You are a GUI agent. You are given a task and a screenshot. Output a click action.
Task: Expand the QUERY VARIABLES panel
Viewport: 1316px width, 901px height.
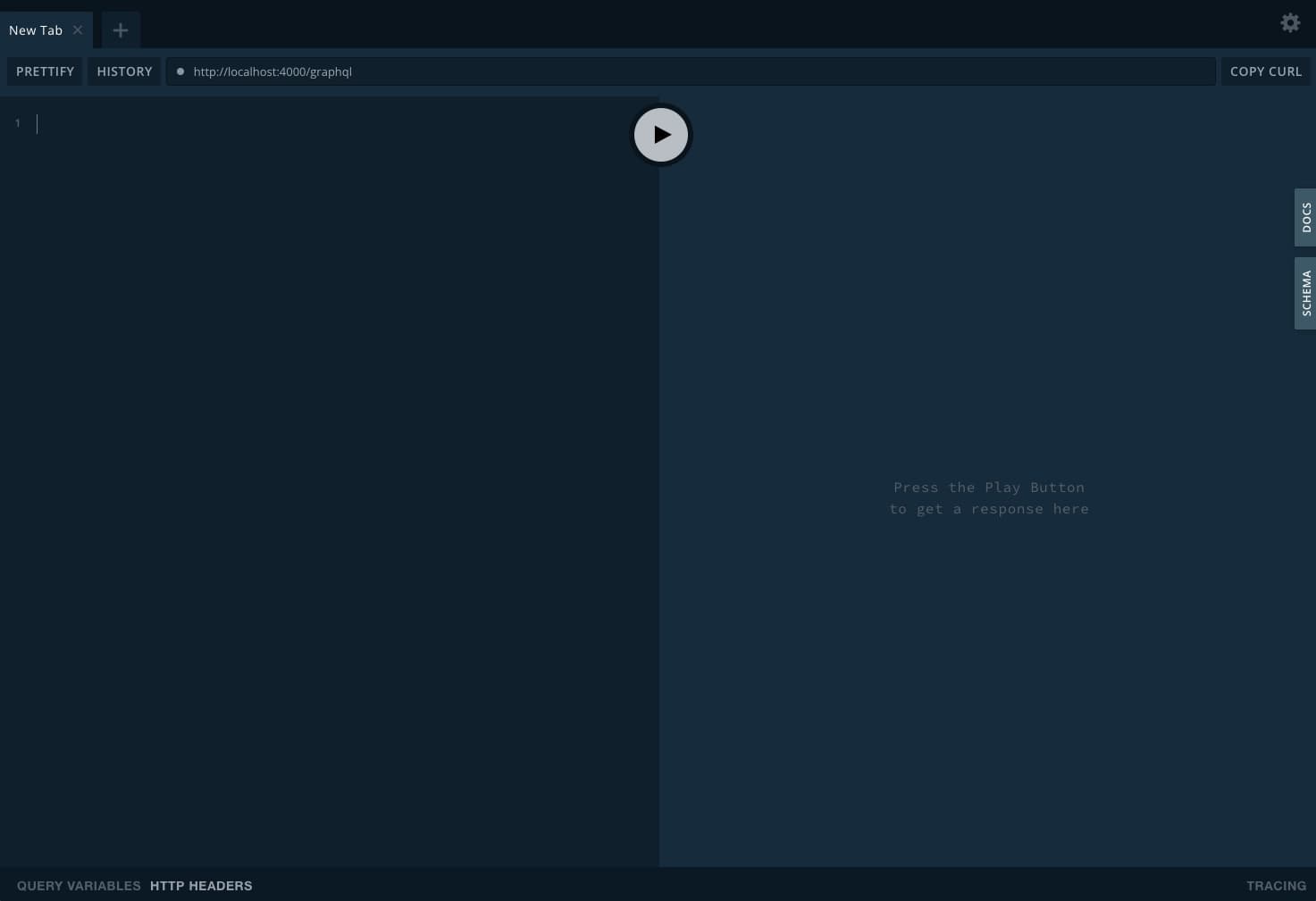[x=79, y=886]
